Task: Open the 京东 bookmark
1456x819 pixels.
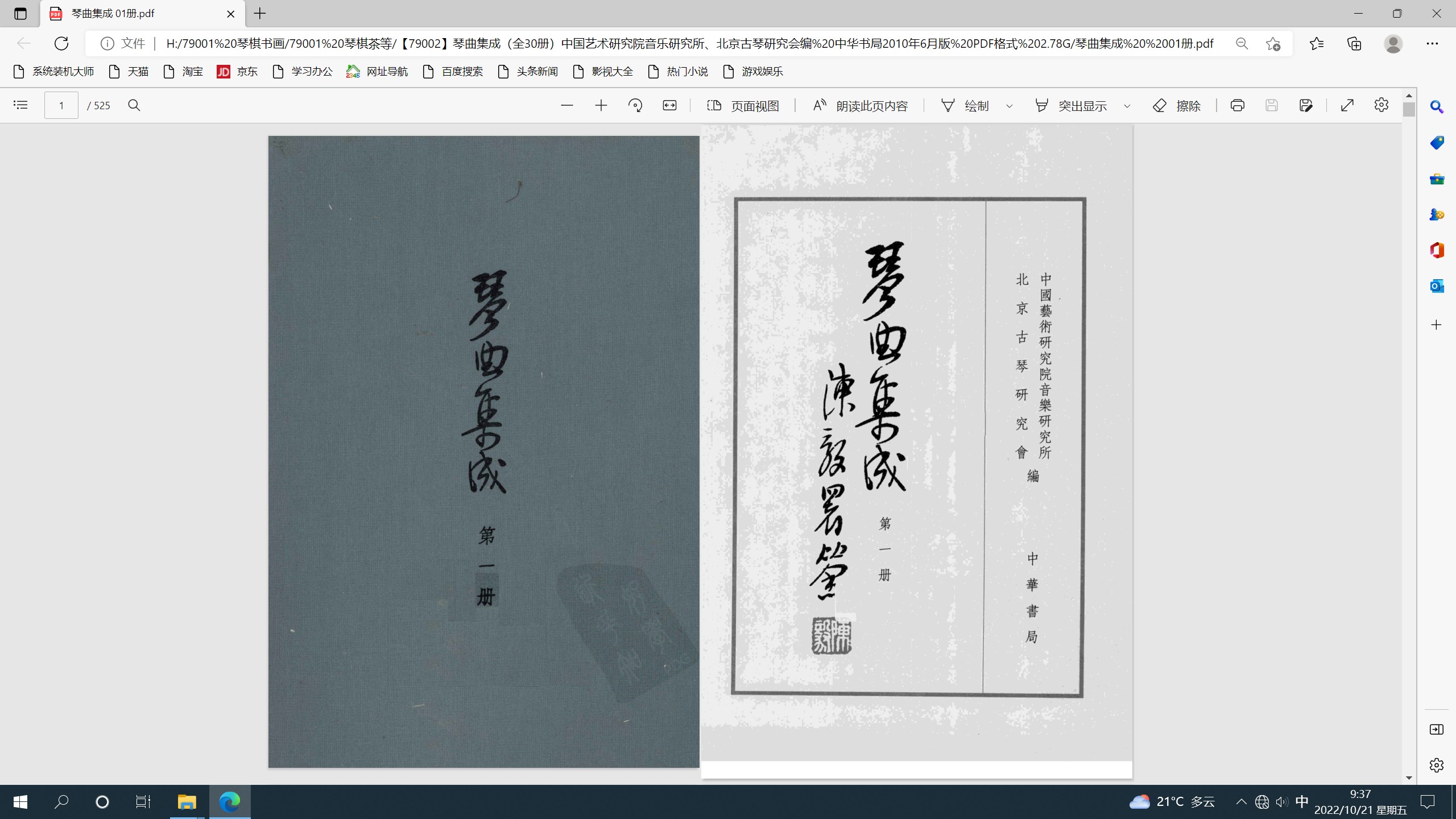Action: click(x=238, y=72)
